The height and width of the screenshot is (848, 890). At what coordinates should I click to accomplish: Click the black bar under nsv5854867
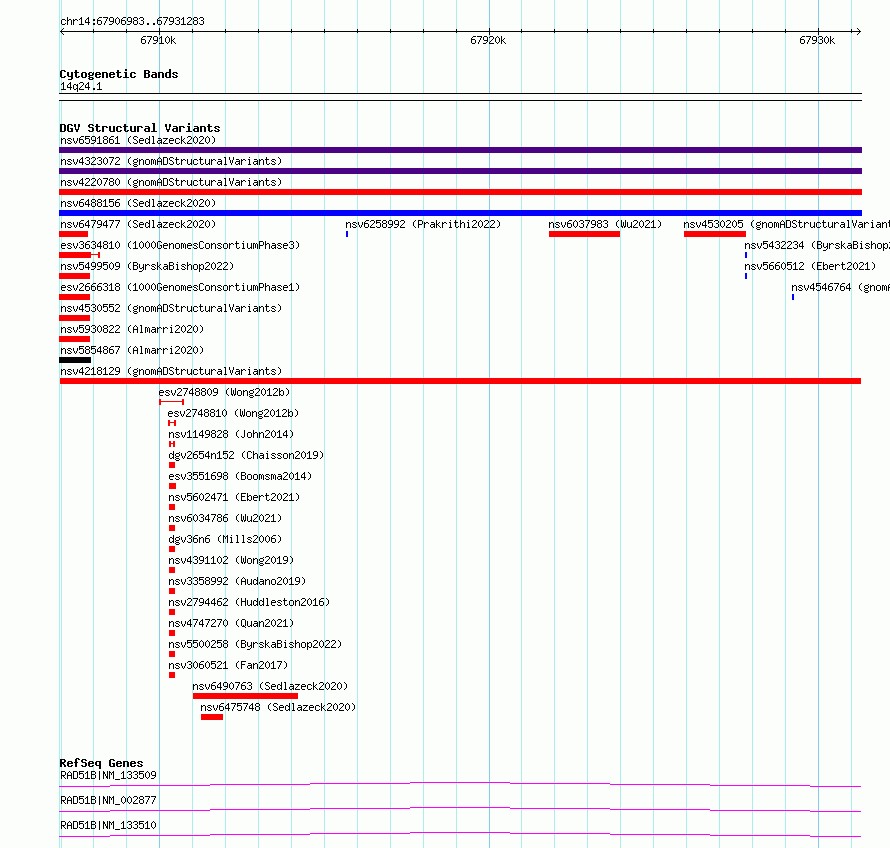[75, 360]
